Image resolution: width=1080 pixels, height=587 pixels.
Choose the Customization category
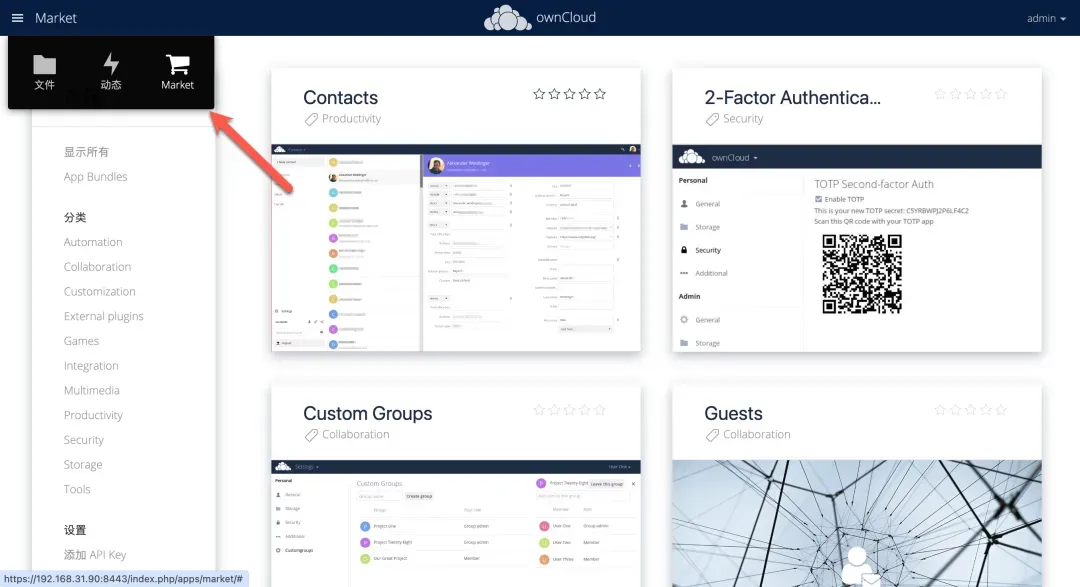[99, 292]
